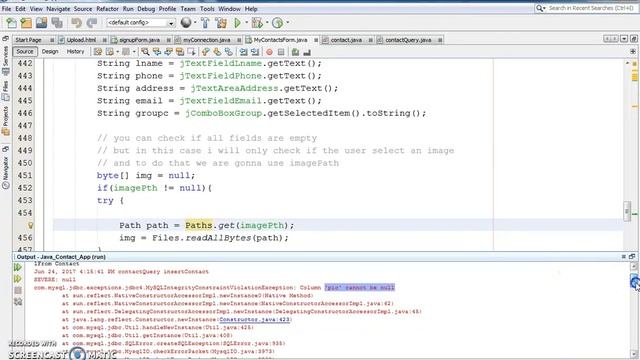
Task: Open the File menu
Action: [7, 9]
